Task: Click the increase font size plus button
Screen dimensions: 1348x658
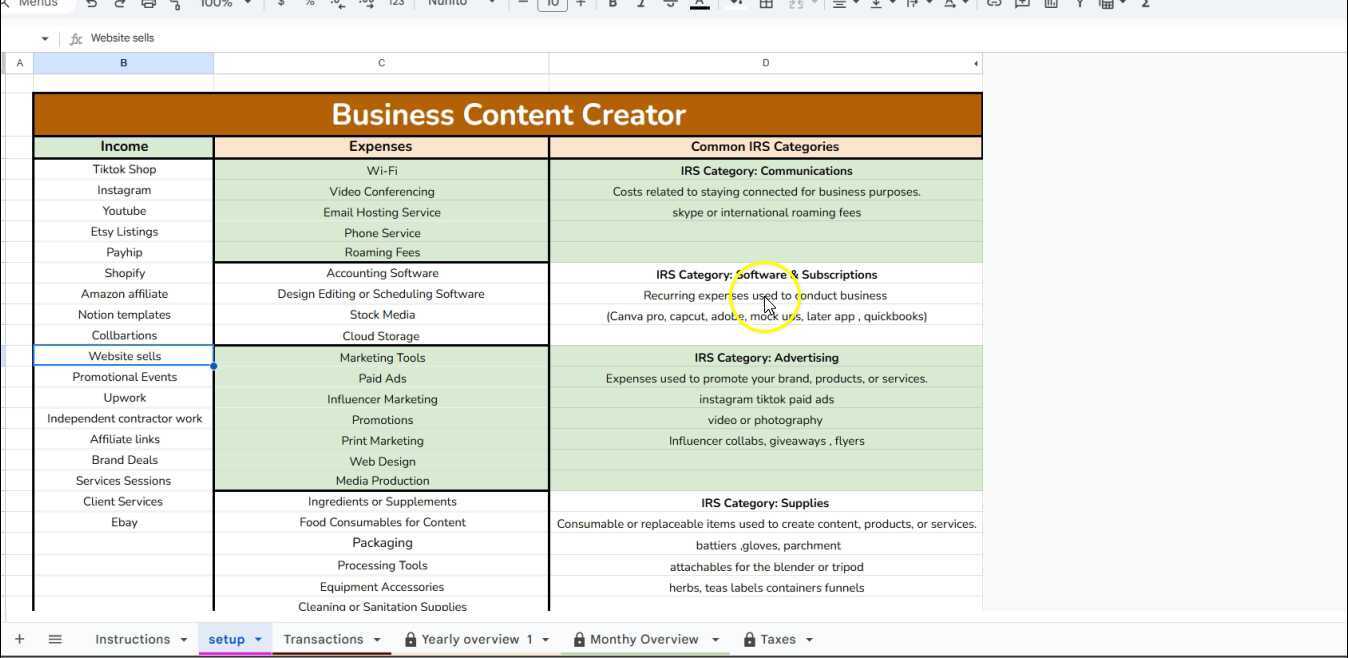Action: (580, 4)
